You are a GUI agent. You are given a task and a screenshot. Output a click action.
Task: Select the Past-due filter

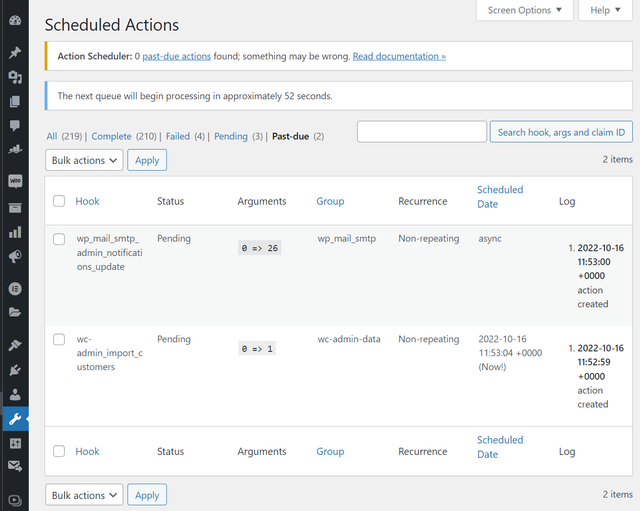(x=291, y=136)
